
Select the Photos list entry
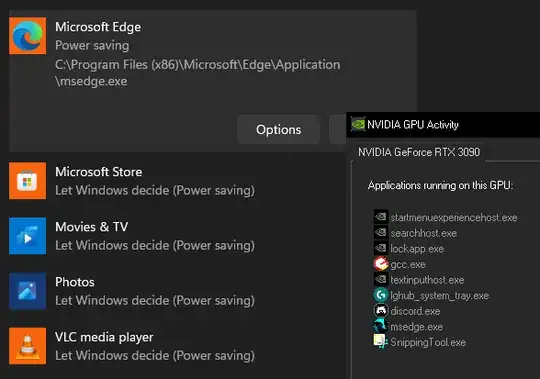pyautogui.click(x=177, y=291)
